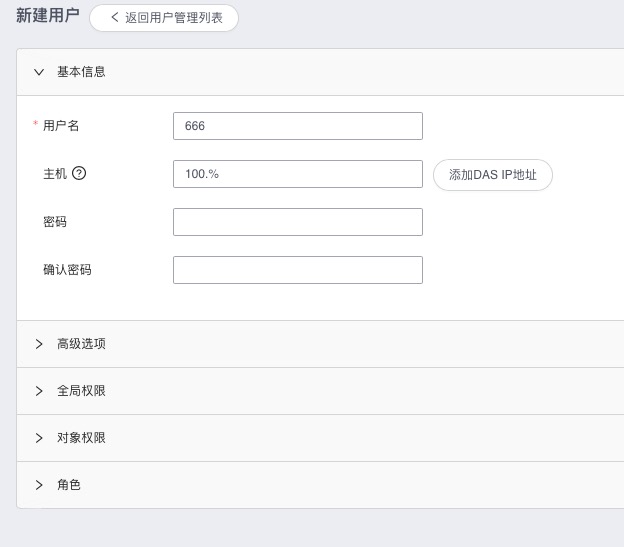Collapse the 基本信息 section

click(x=39, y=72)
